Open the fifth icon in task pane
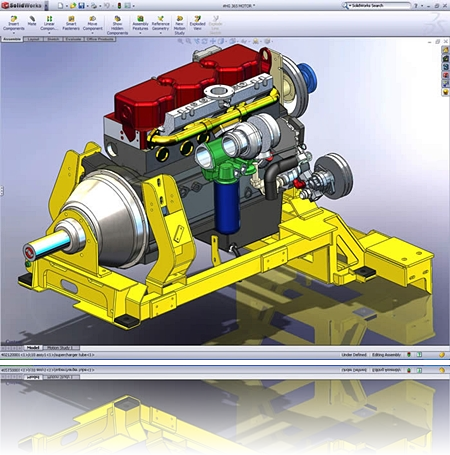450x455 pixels. tap(446, 84)
